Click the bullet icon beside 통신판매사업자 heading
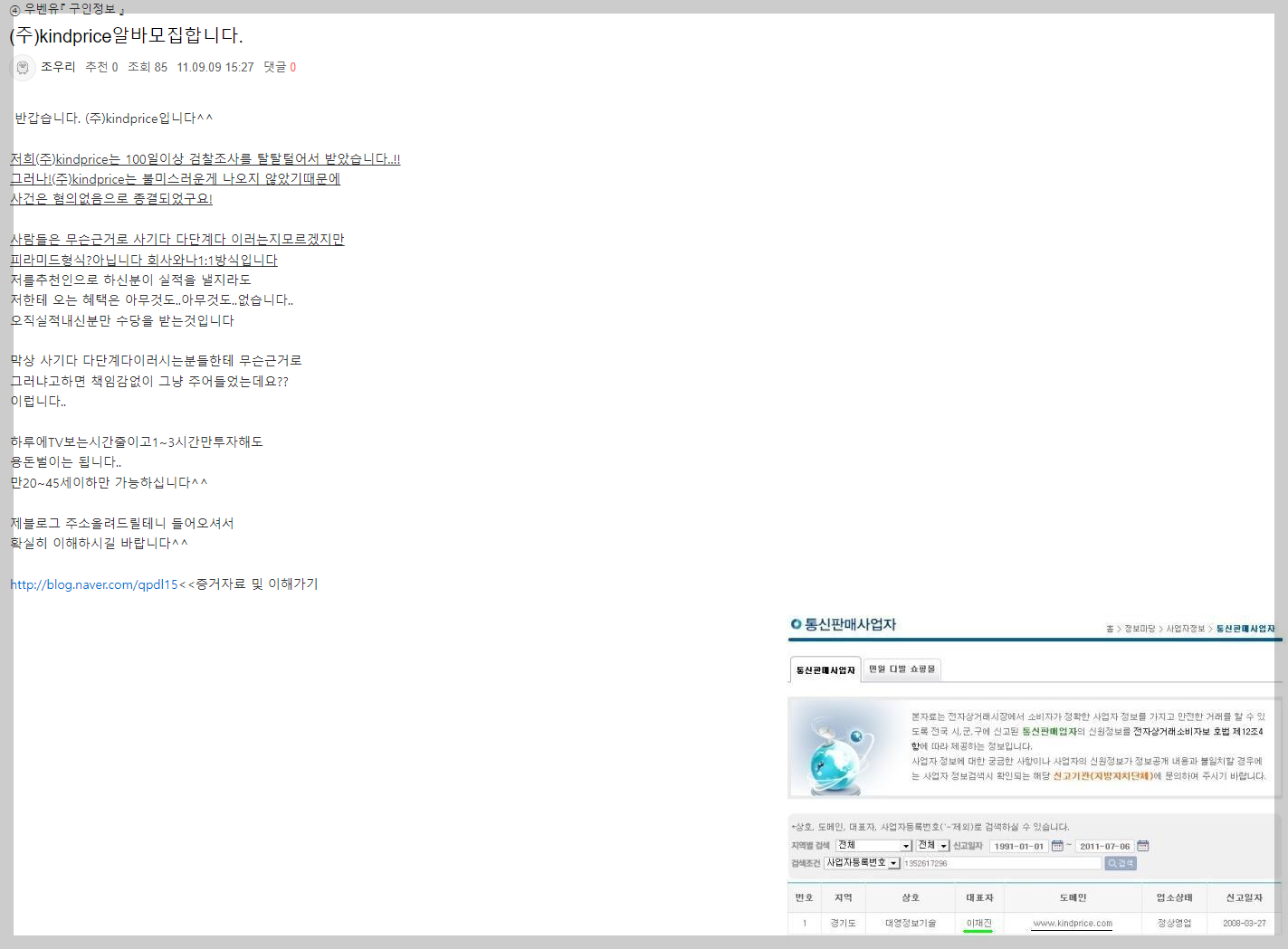Screen dimensions: 1288x949 [x=796, y=624]
